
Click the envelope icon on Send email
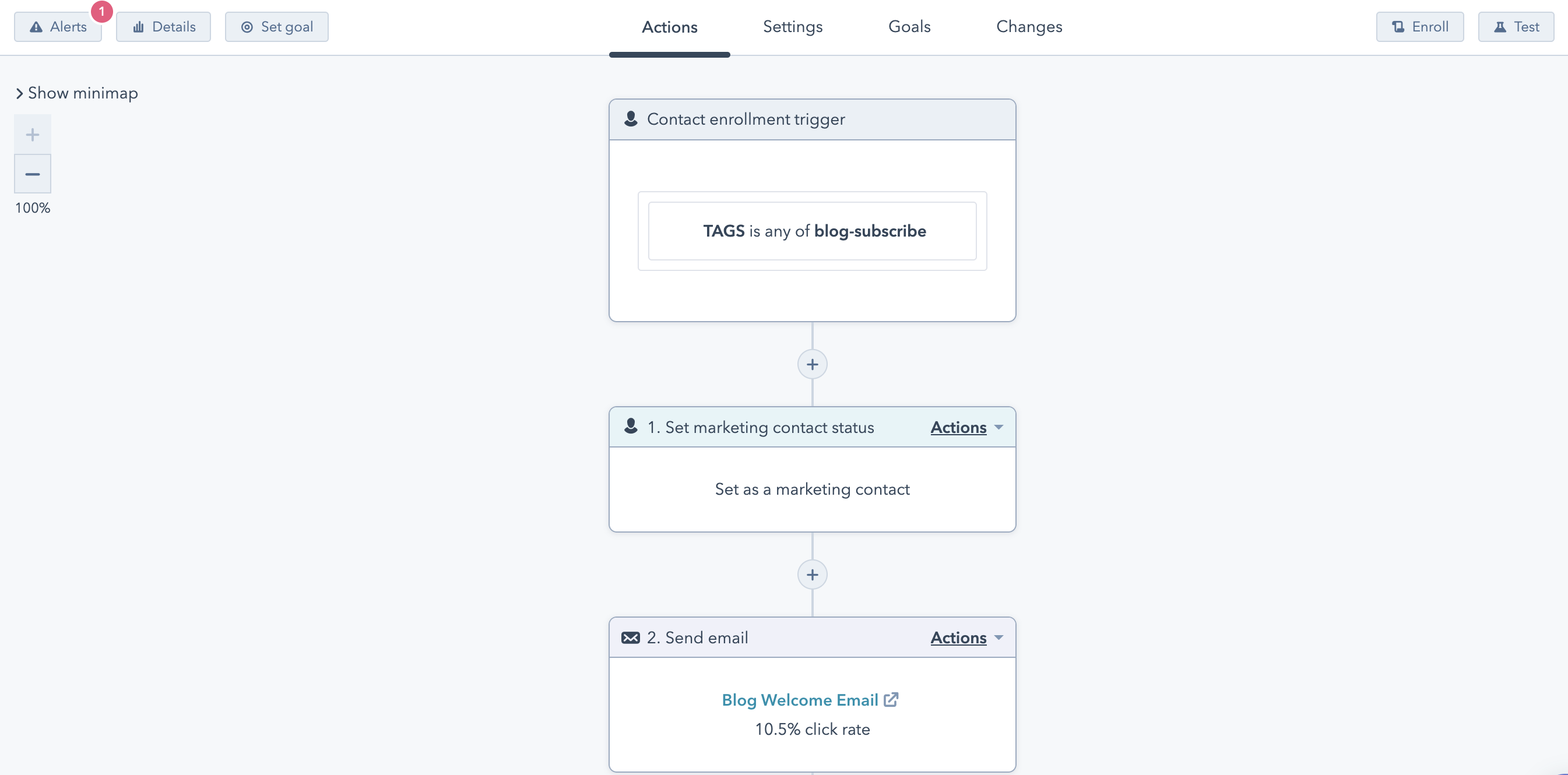point(631,637)
